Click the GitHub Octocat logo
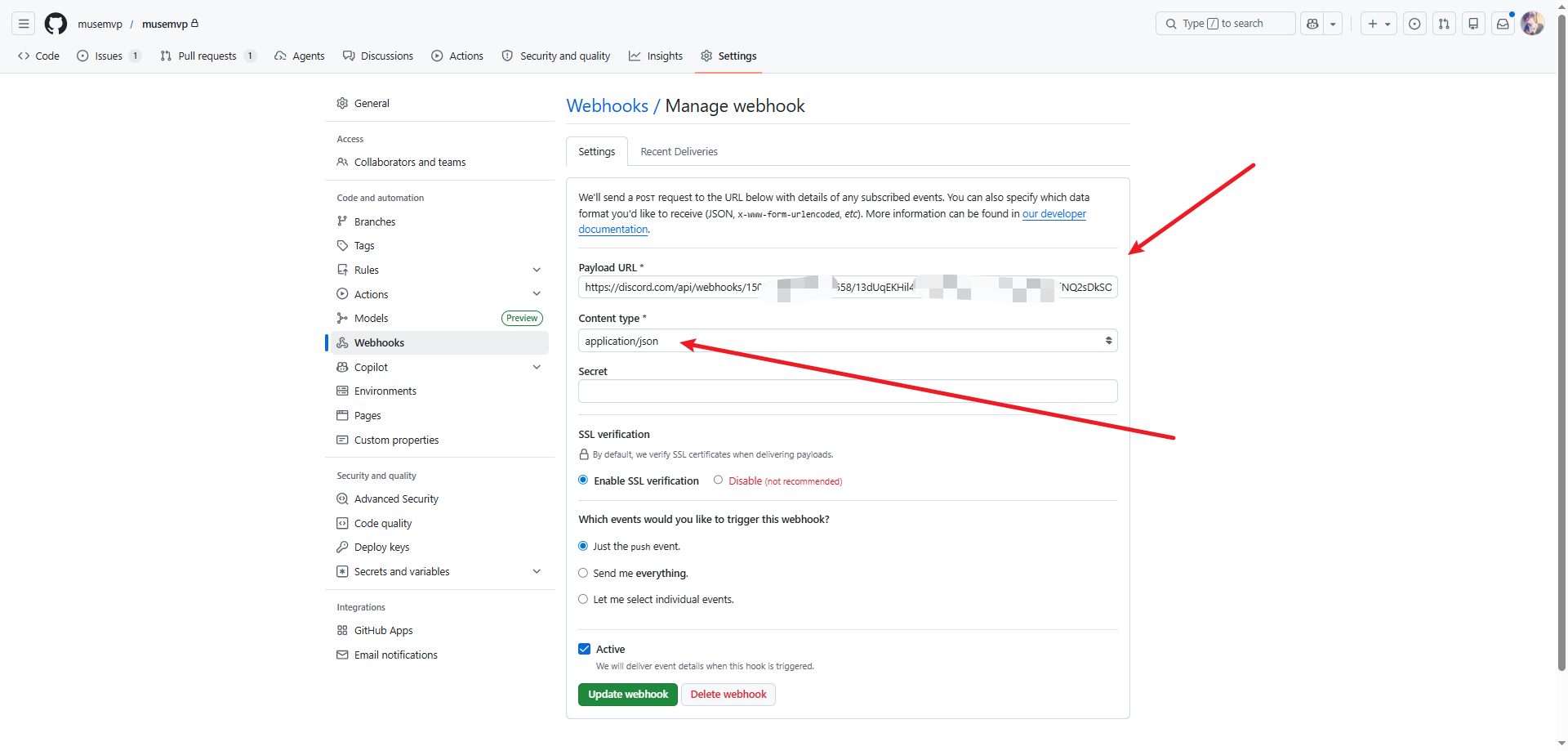Screen dimensions: 1568x751 coord(56,24)
